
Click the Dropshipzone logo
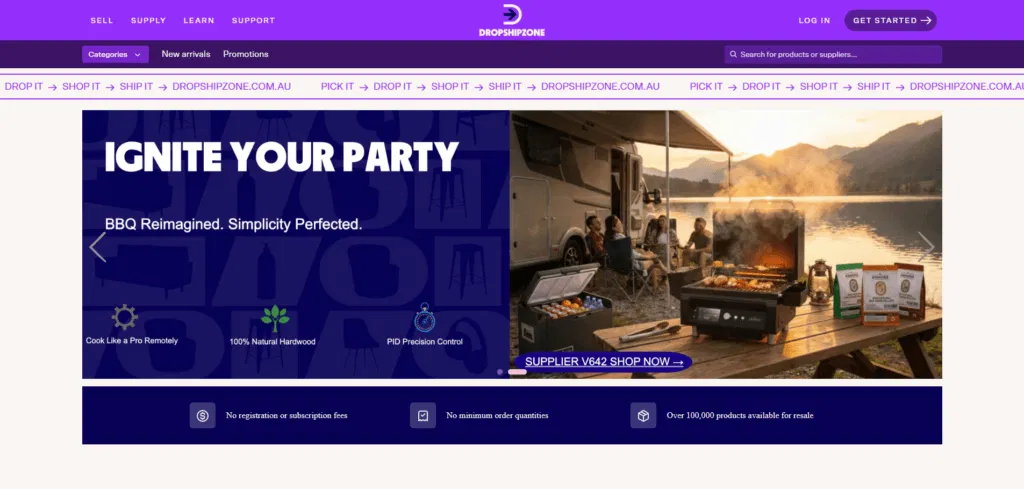coord(511,20)
